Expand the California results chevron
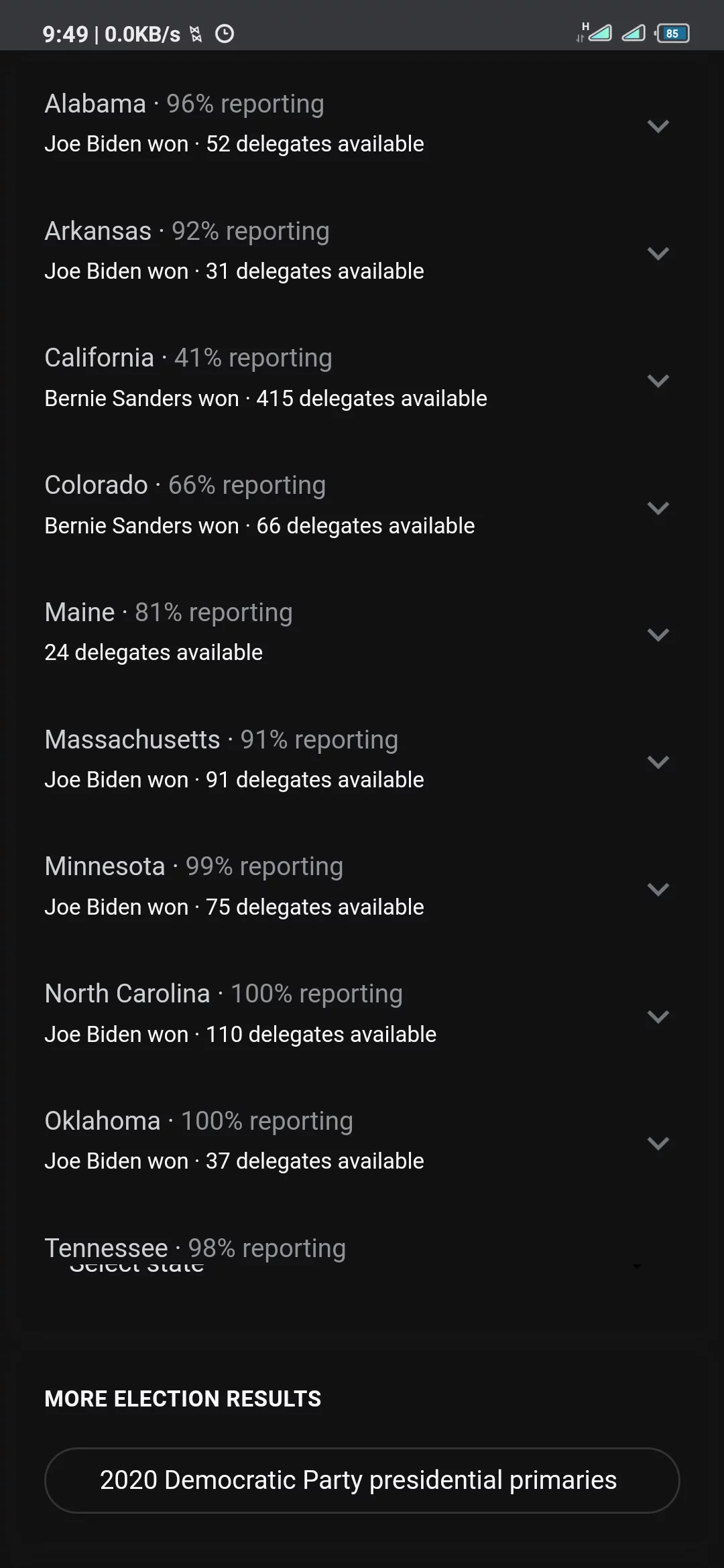This screenshot has width=724, height=1568. (658, 381)
